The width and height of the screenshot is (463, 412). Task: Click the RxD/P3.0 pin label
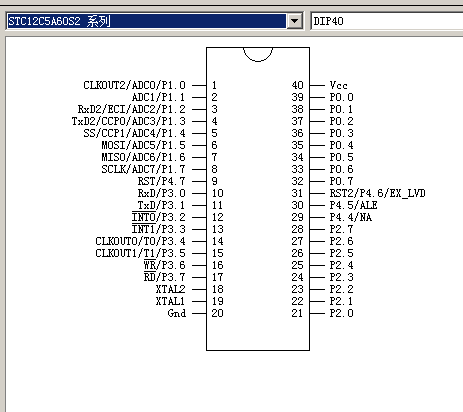[162, 193]
